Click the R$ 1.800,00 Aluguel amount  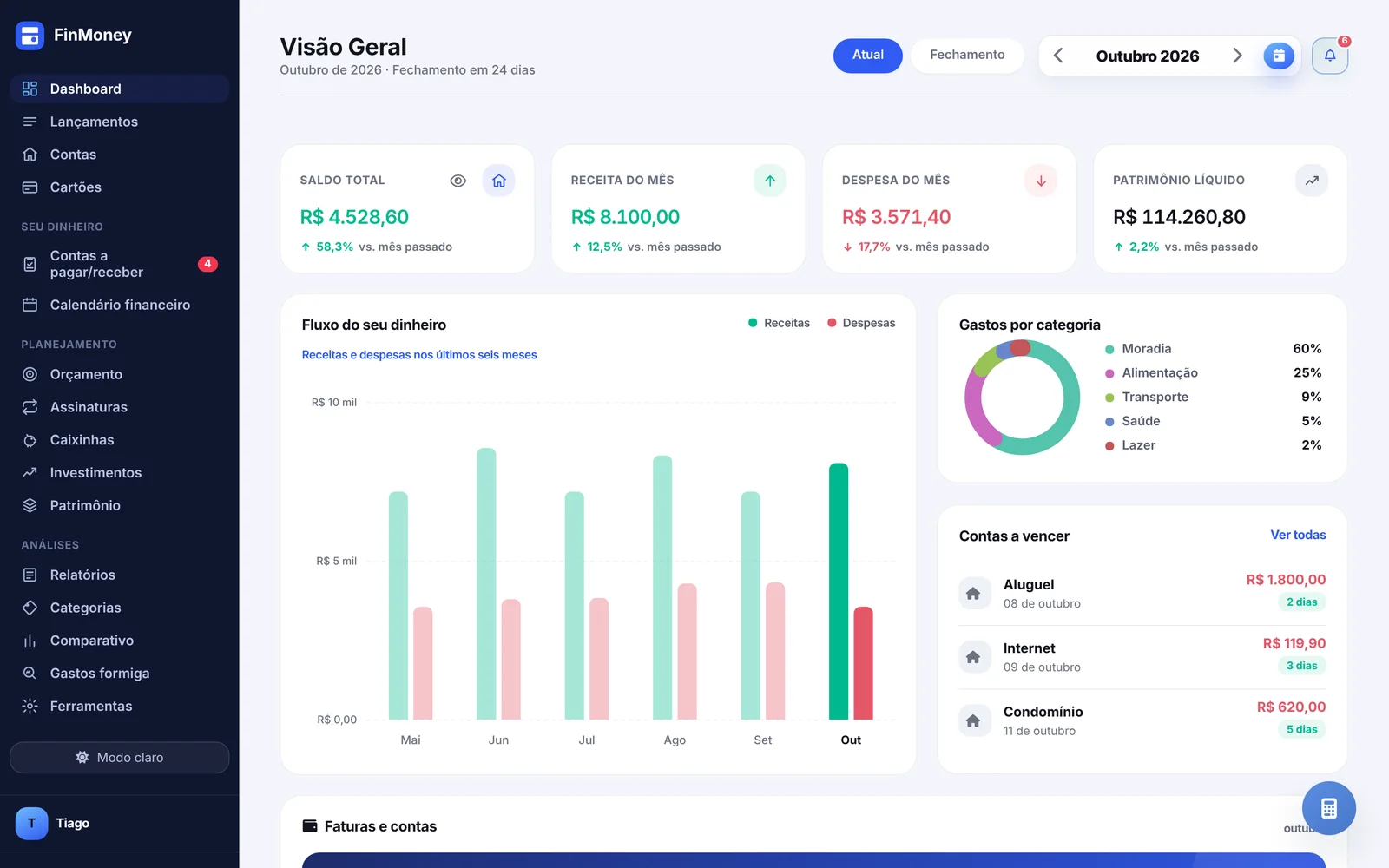click(1286, 580)
